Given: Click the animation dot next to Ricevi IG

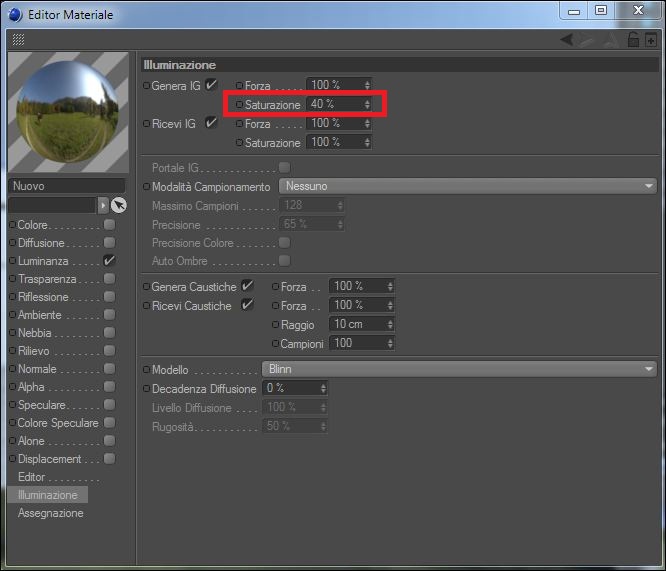Looking at the screenshot, I should 147,124.
